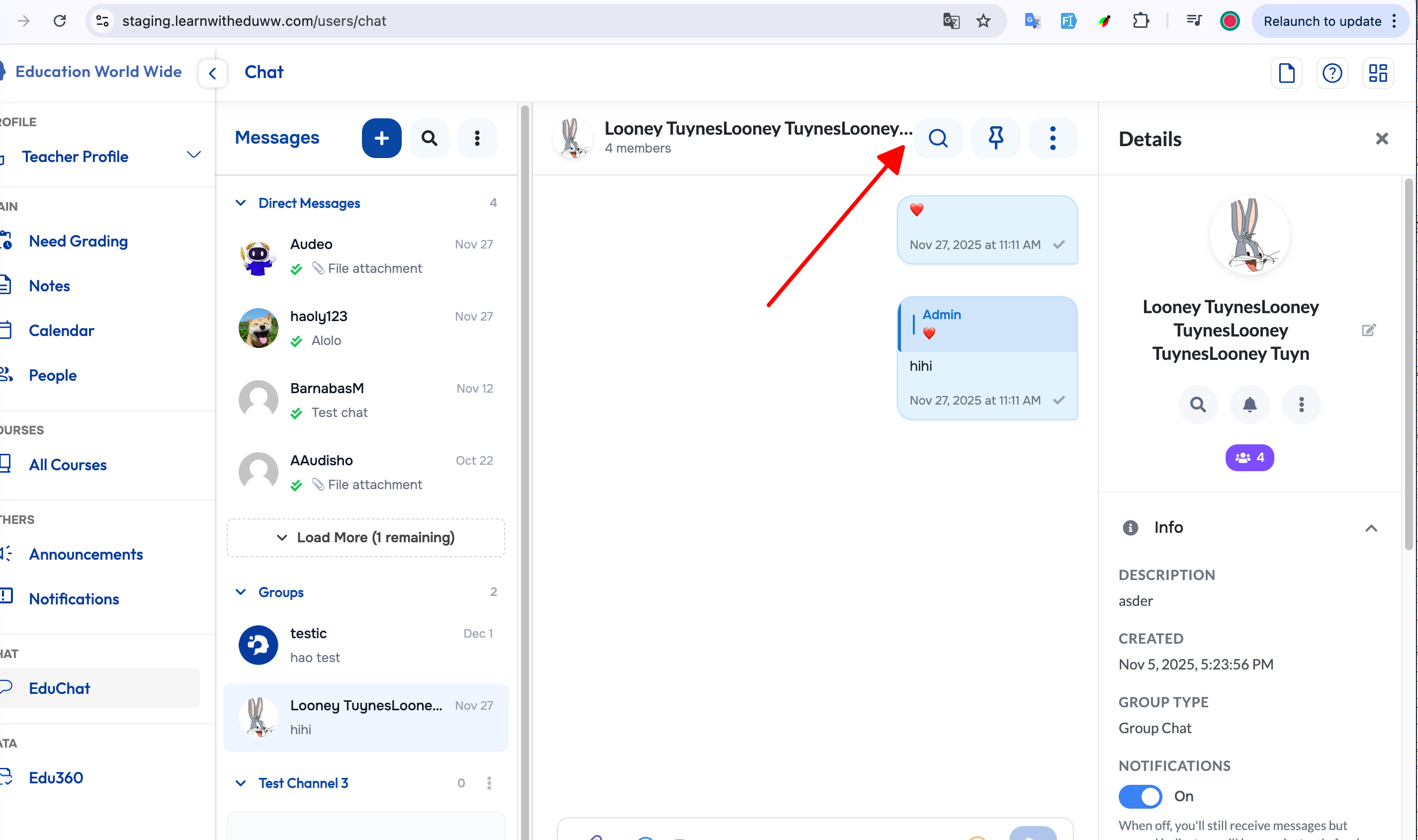Viewport: 1418px width, 840px height.
Task: Pin the current group conversation
Action: coord(995,138)
